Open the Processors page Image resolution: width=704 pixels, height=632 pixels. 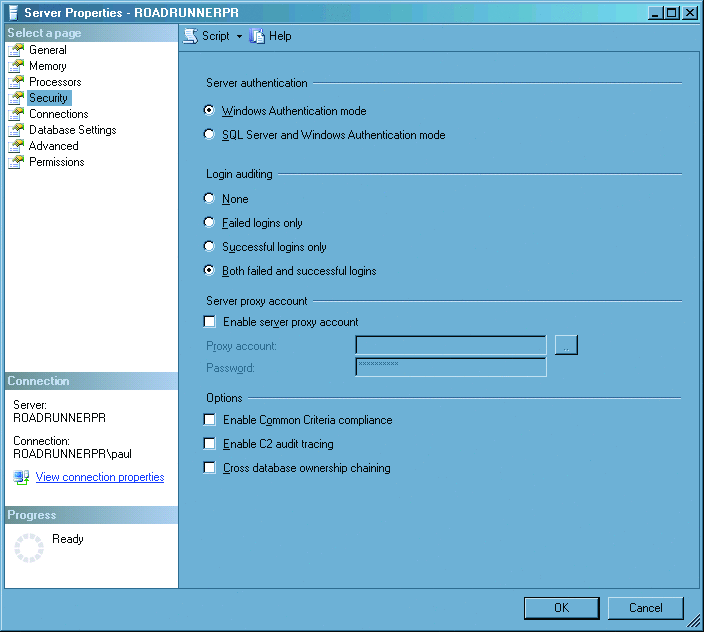55,82
